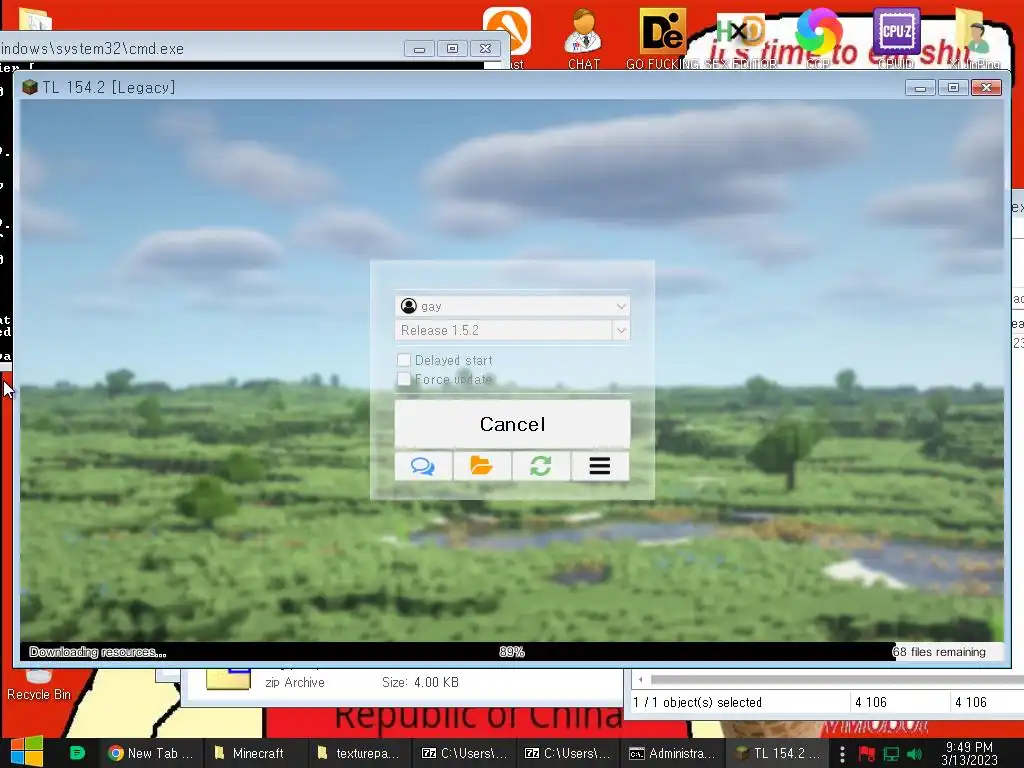Open the CPU-Z desktop icon
The height and width of the screenshot is (768, 1024).
pos(896,38)
